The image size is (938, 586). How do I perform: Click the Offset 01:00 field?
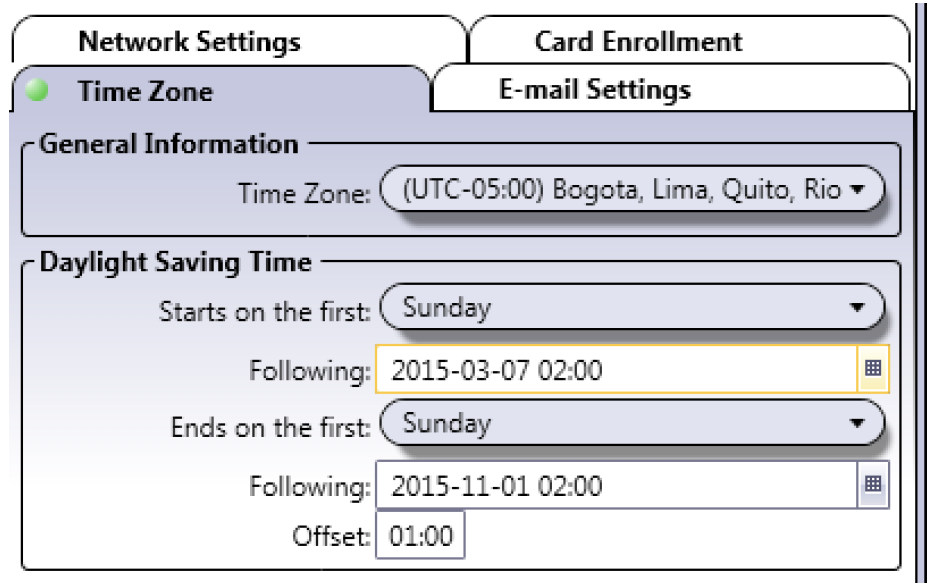(x=421, y=535)
